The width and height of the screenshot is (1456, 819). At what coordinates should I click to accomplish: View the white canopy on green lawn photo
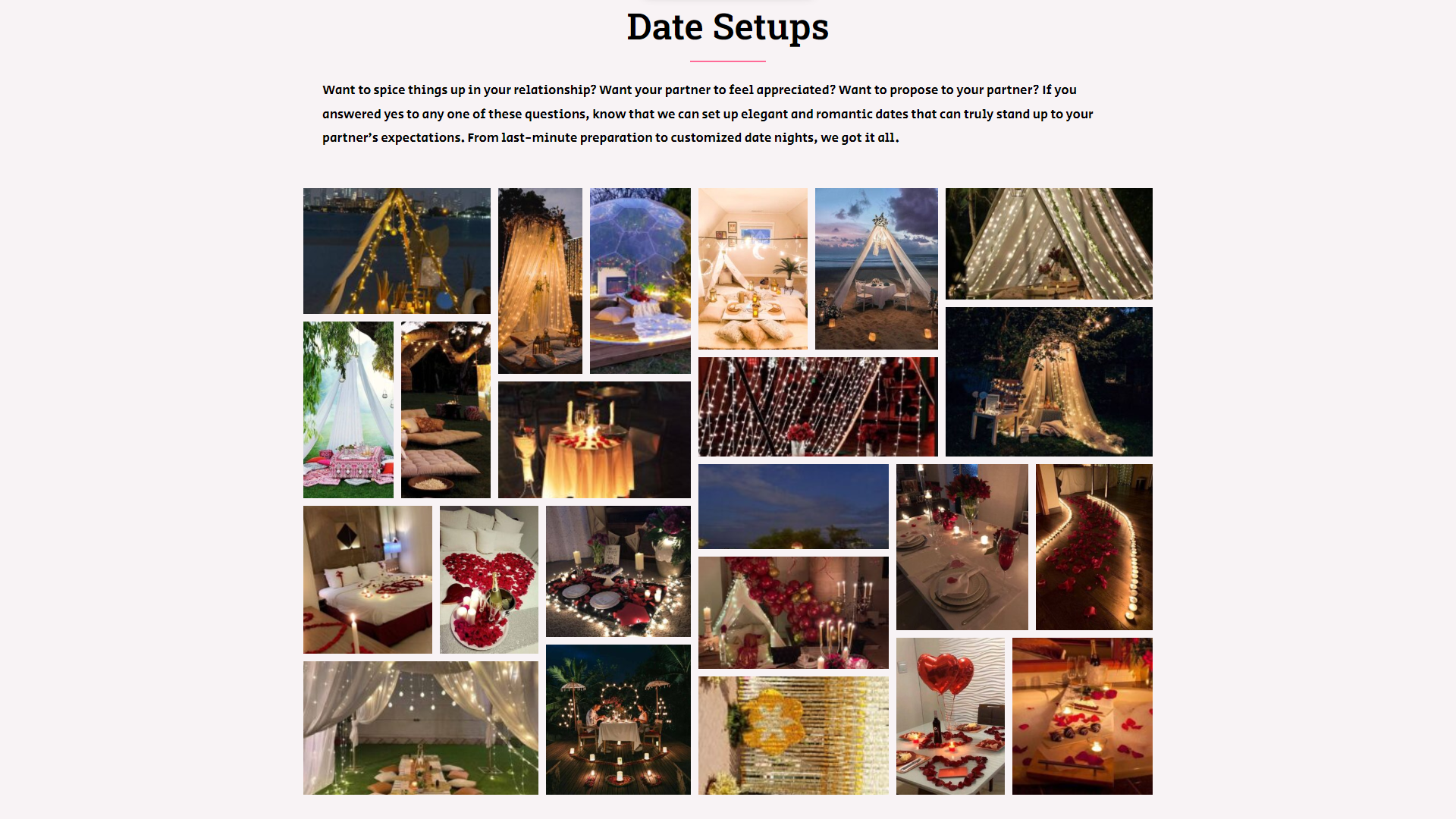tap(421, 728)
